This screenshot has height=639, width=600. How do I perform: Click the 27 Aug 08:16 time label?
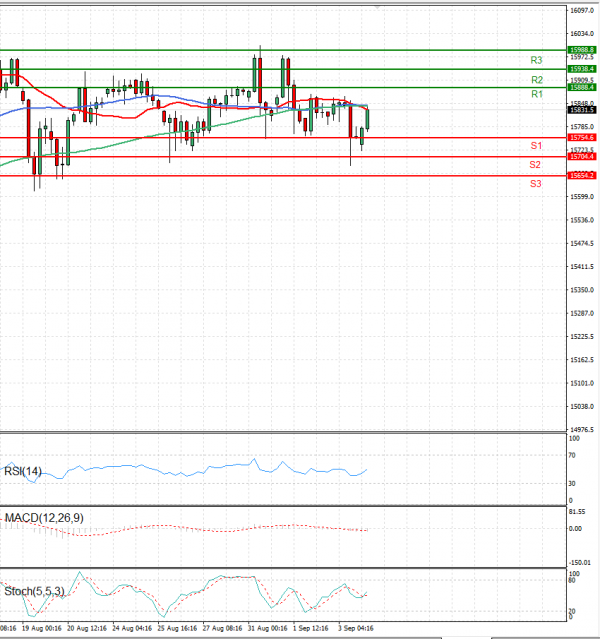click(223, 628)
